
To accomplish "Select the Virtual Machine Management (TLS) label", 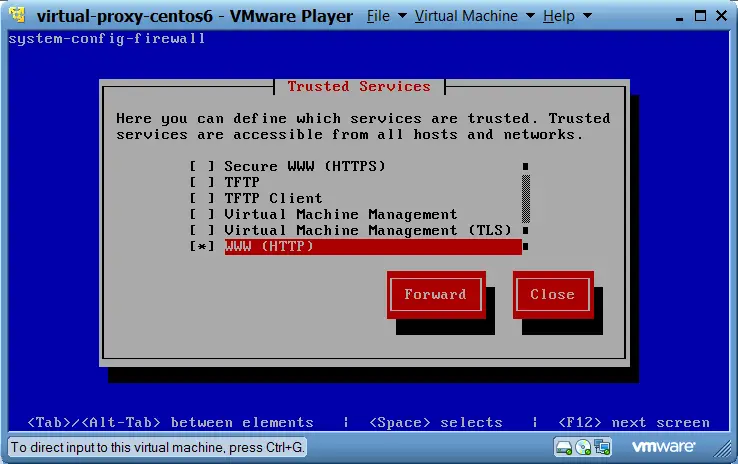I will 368,230.
